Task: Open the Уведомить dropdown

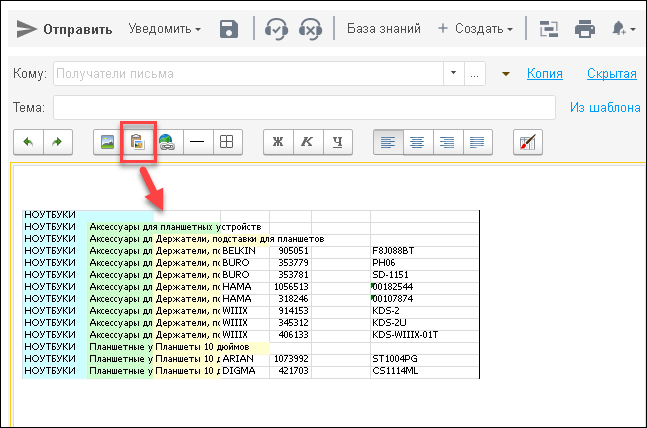Action: click(x=165, y=29)
